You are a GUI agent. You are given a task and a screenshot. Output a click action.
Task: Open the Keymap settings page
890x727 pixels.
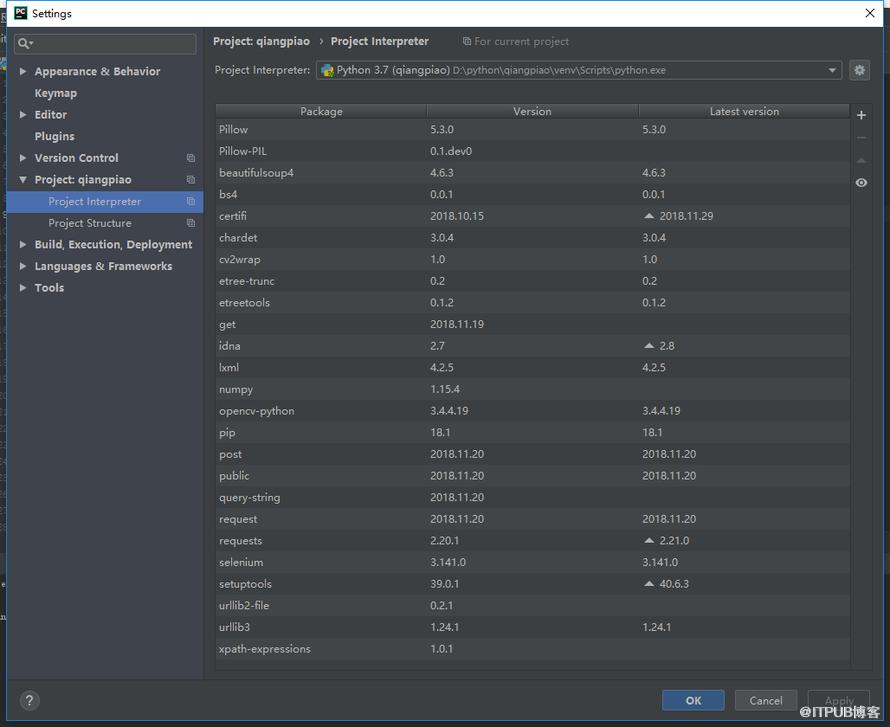click(x=56, y=93)
